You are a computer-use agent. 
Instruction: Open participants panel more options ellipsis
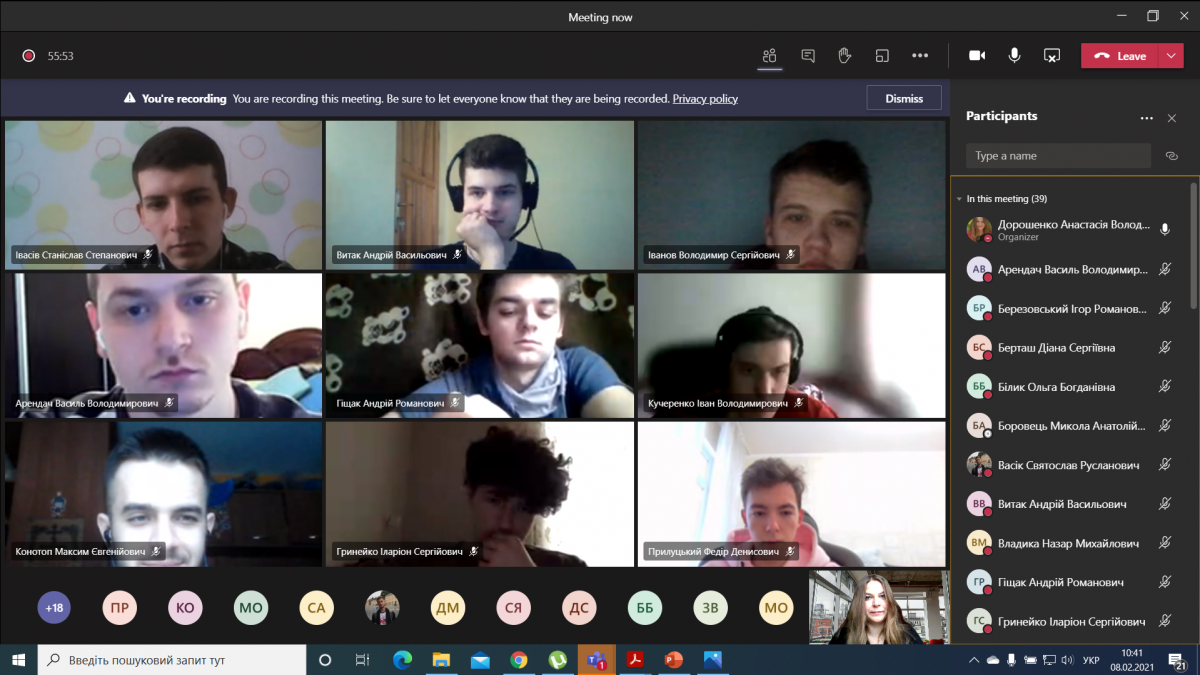[x=1146, y=118]
